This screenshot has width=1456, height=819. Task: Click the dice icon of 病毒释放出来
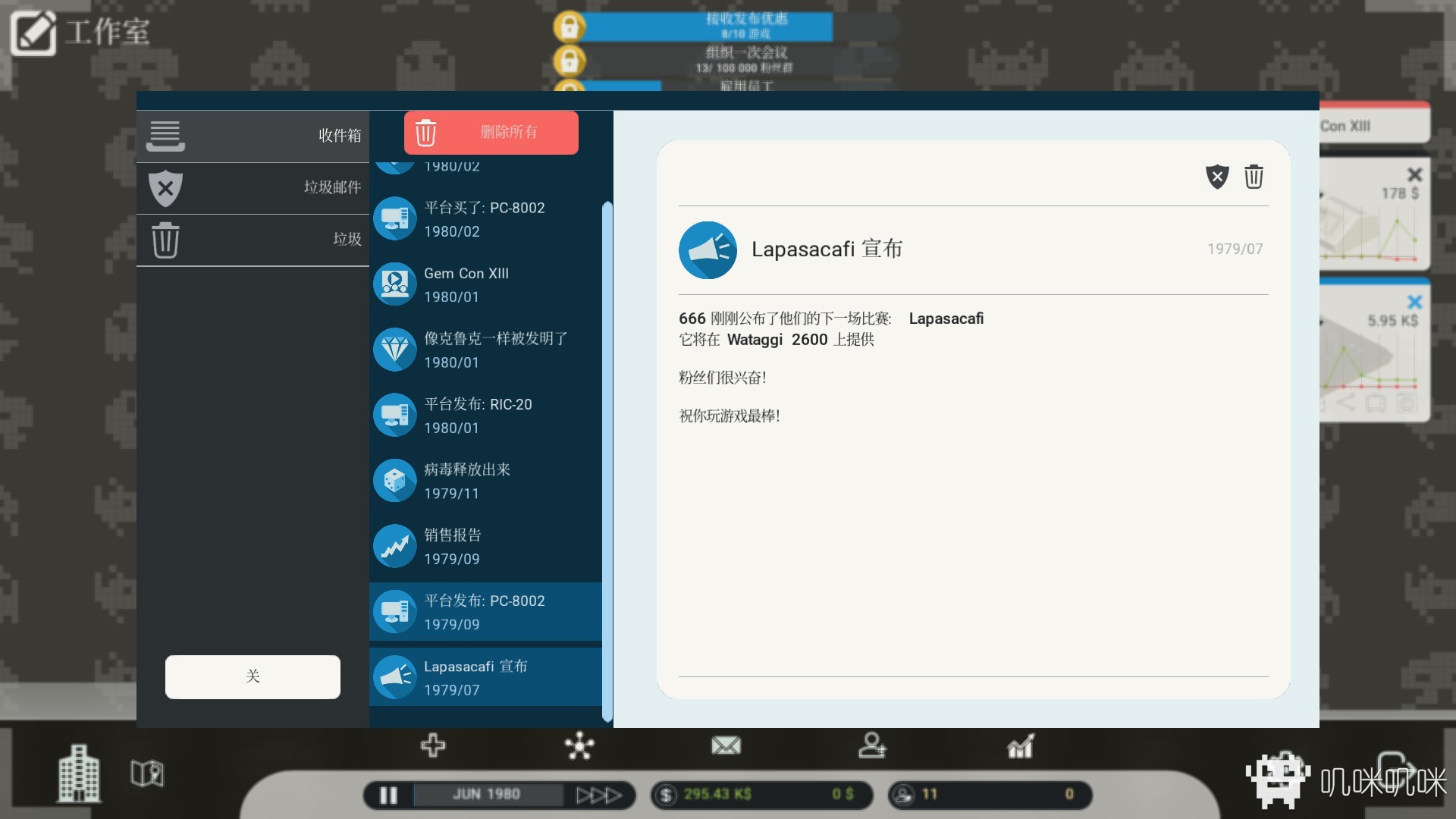coord(395,481)
